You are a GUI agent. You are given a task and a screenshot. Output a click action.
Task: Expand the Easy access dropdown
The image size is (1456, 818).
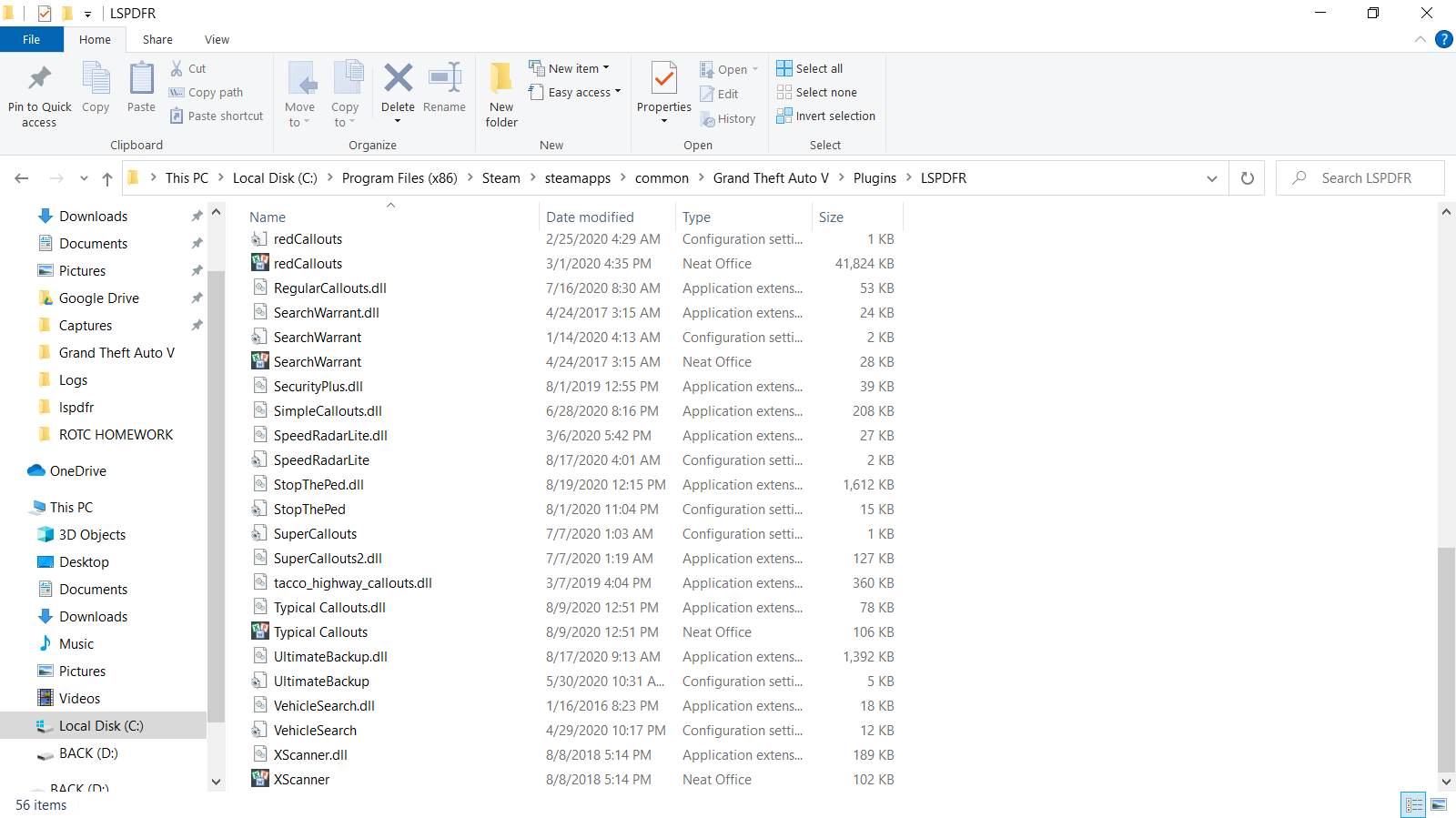[574, 92]
